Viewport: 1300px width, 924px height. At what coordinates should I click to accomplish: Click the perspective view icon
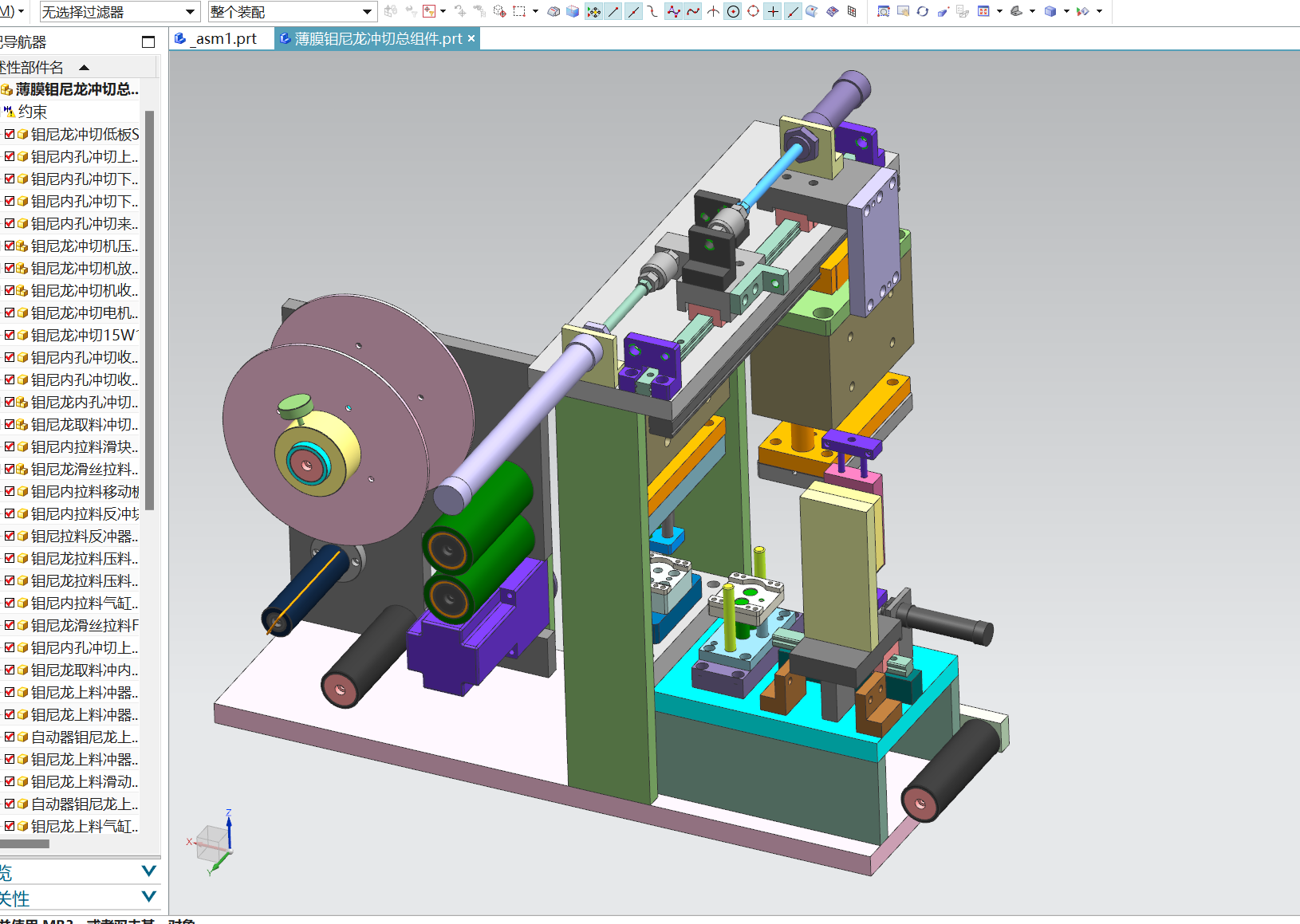click(x=943, y=11)
